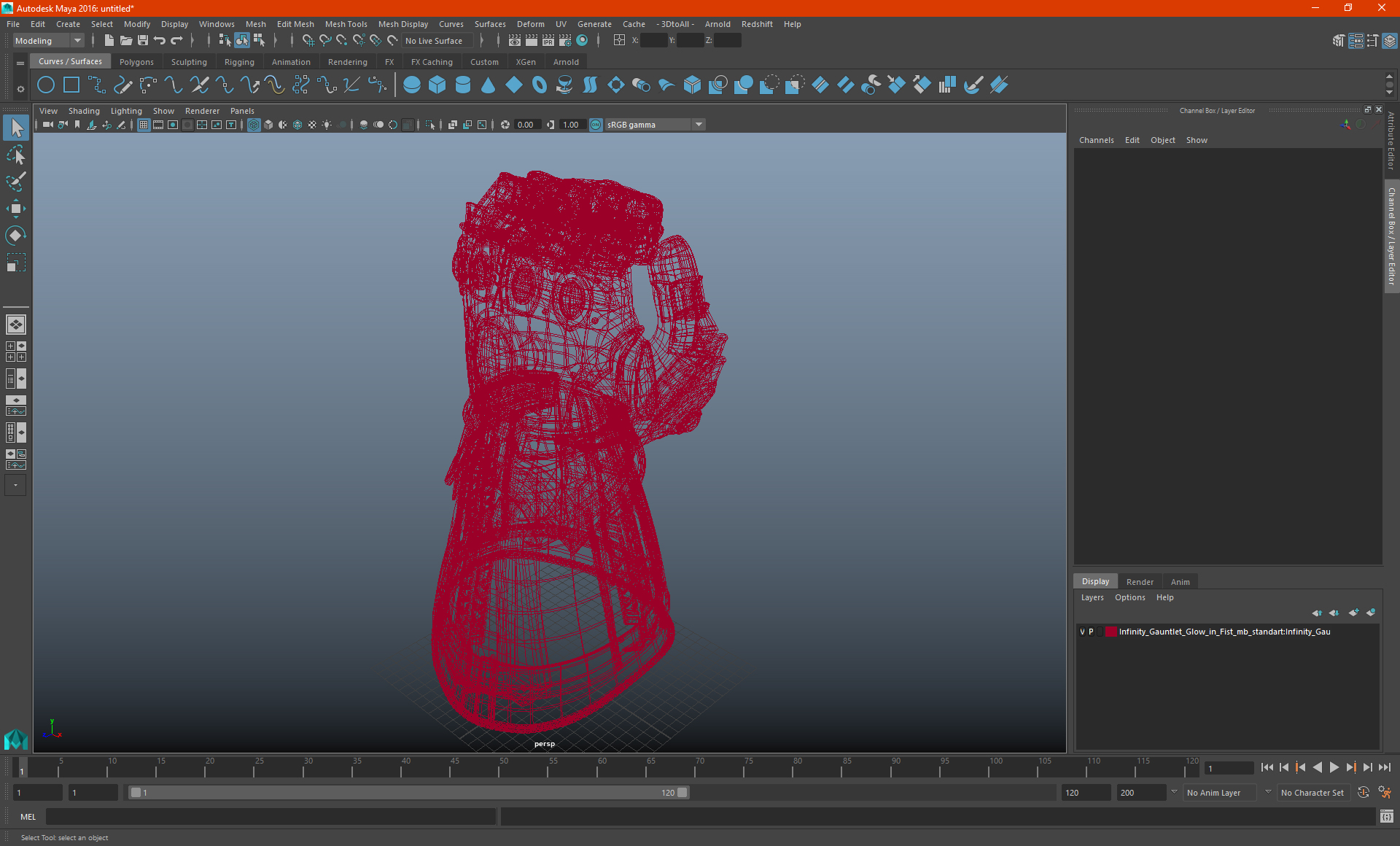Activate the Move tool in toolbox

click(x=16, y=209)
